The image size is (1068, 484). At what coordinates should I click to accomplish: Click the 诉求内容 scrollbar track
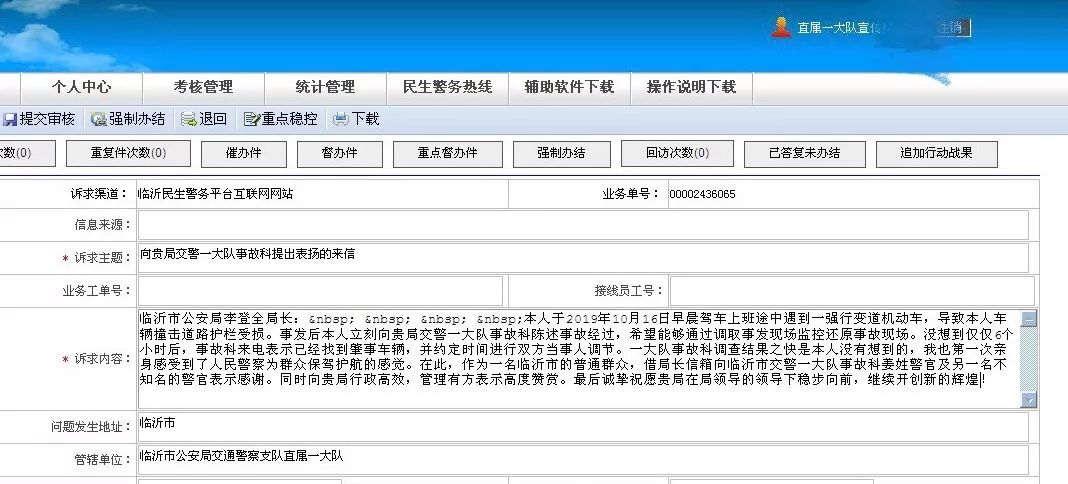click(x=1029, y=359)
